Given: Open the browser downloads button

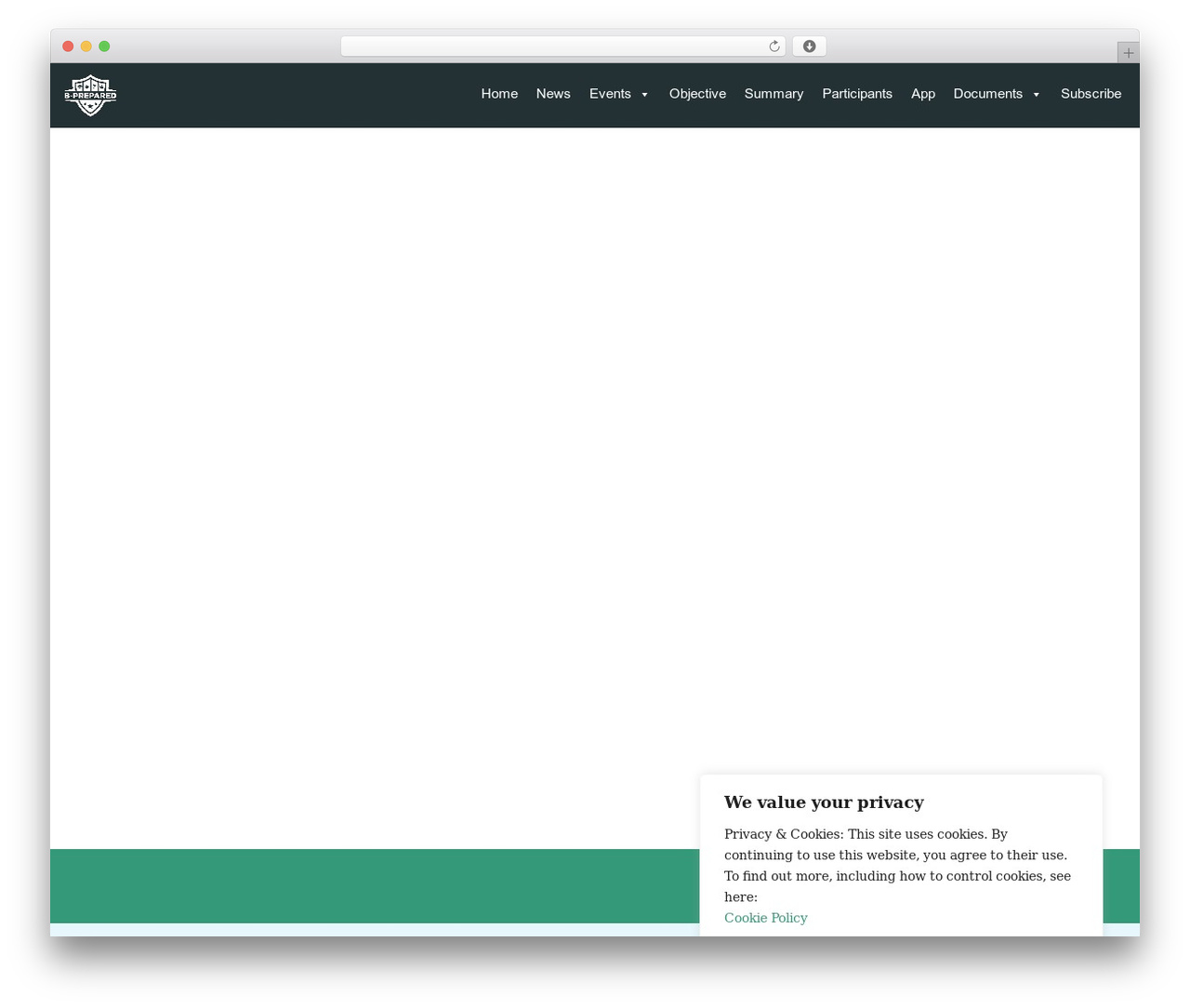Looking at the screenshot, I should (x=809, y=46).
